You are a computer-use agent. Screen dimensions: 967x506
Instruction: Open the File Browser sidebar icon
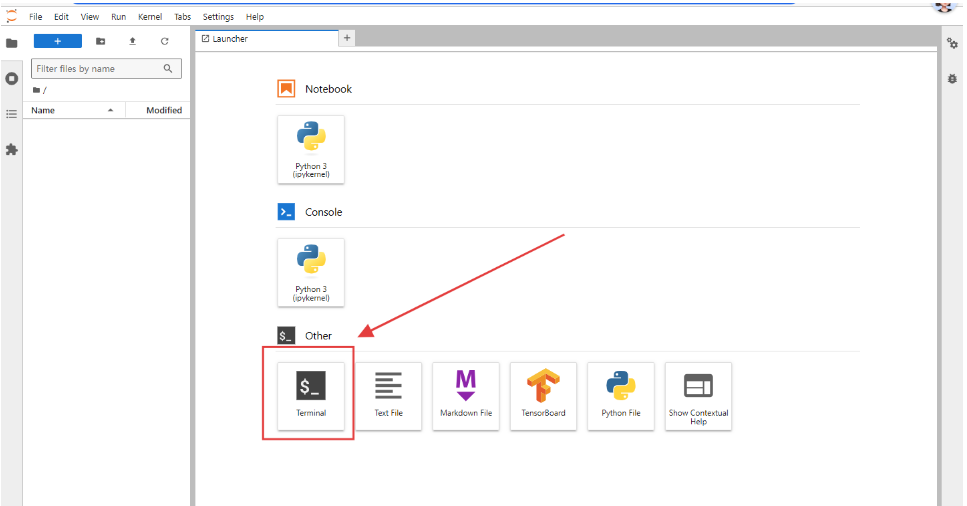coord(12,43)
